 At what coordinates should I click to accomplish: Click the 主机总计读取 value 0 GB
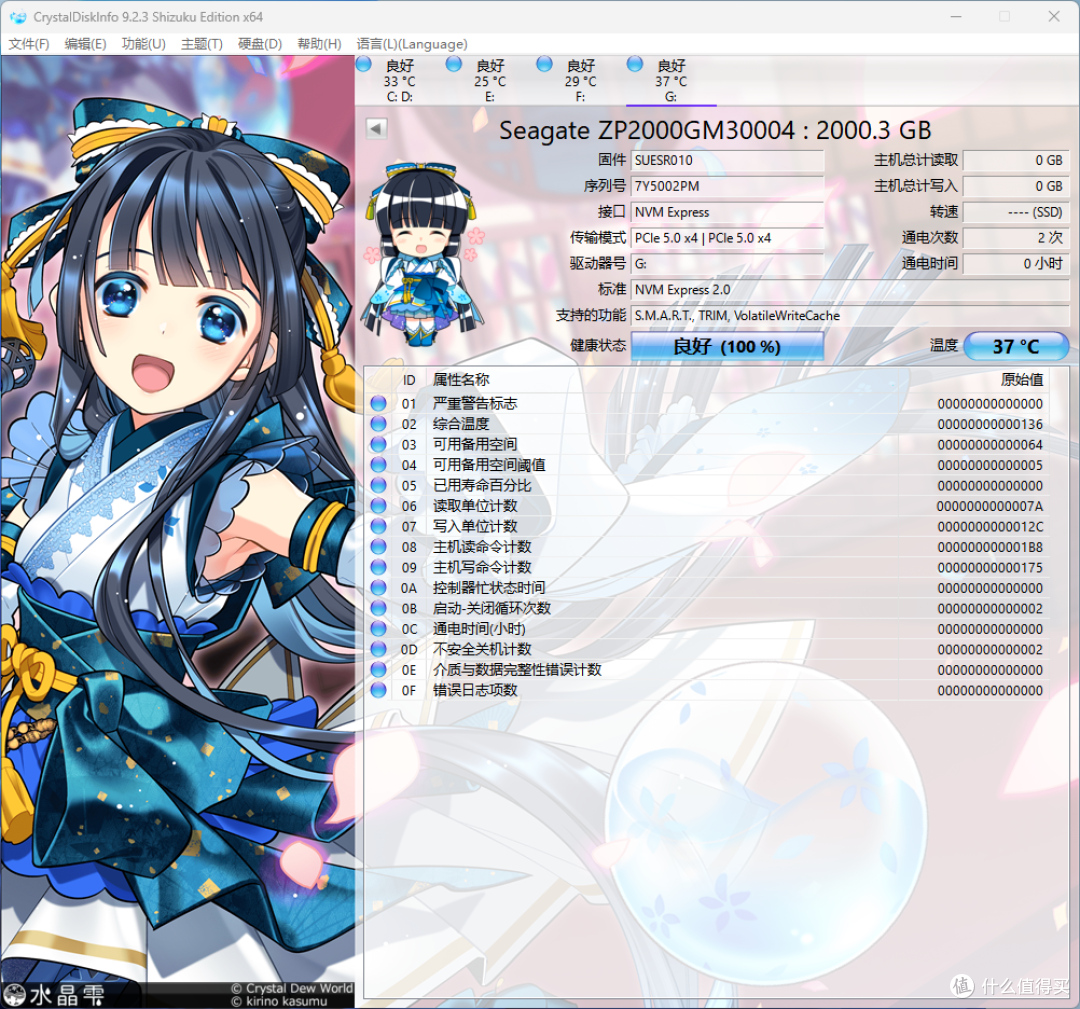click(1016, 160)
